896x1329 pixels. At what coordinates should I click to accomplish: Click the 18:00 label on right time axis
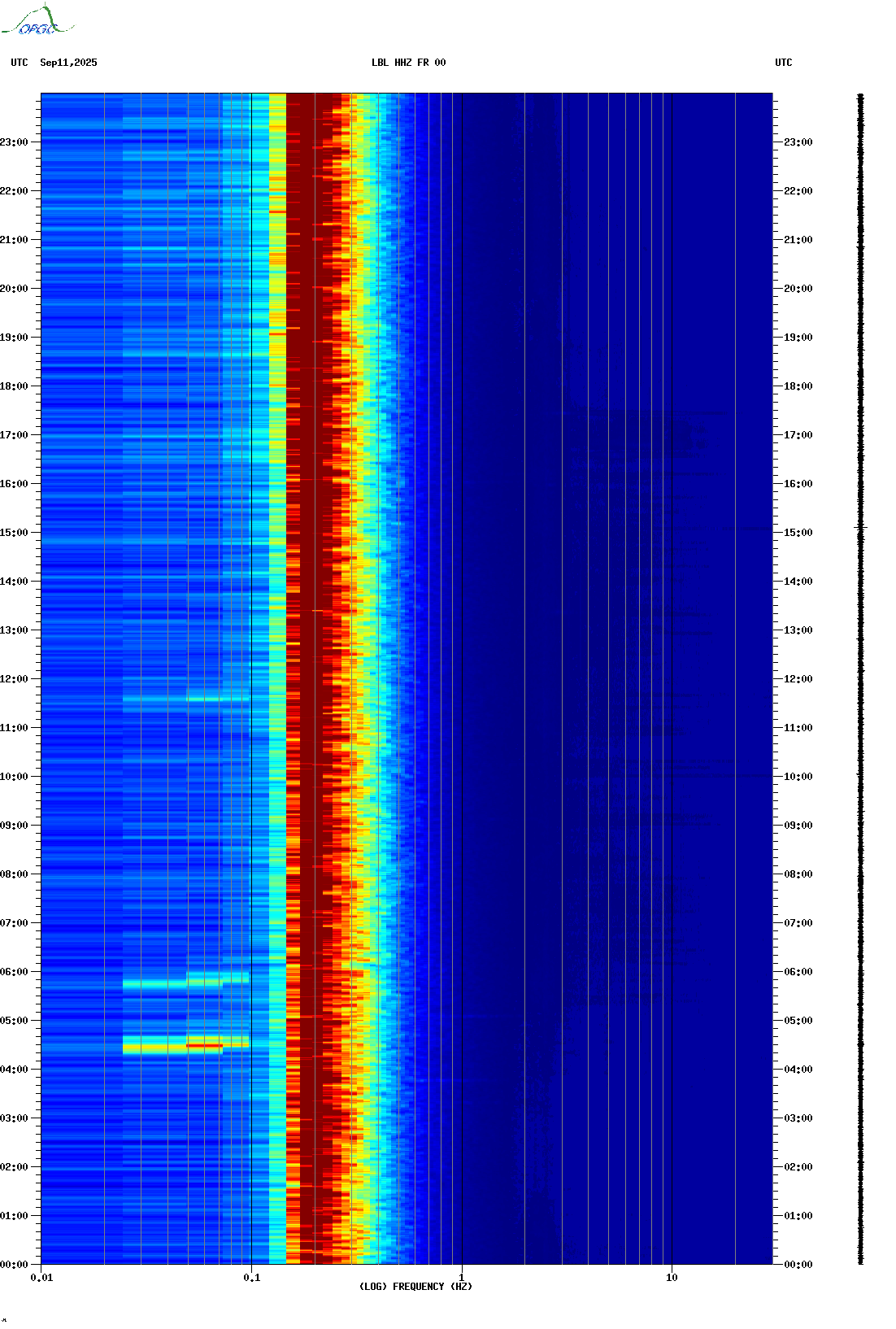pos(798,386)
